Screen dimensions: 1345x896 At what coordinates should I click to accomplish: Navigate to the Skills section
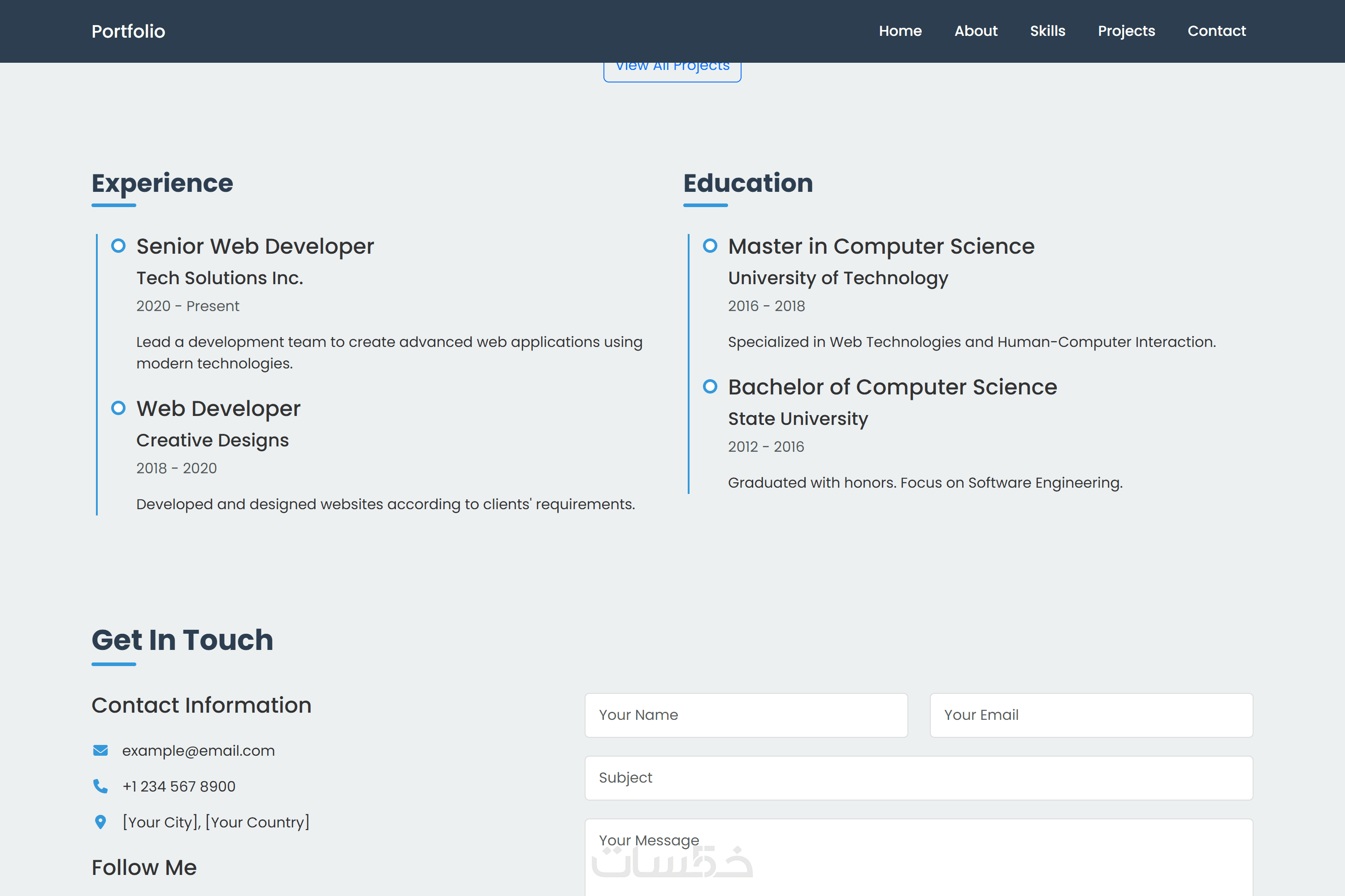point(1047,31)
